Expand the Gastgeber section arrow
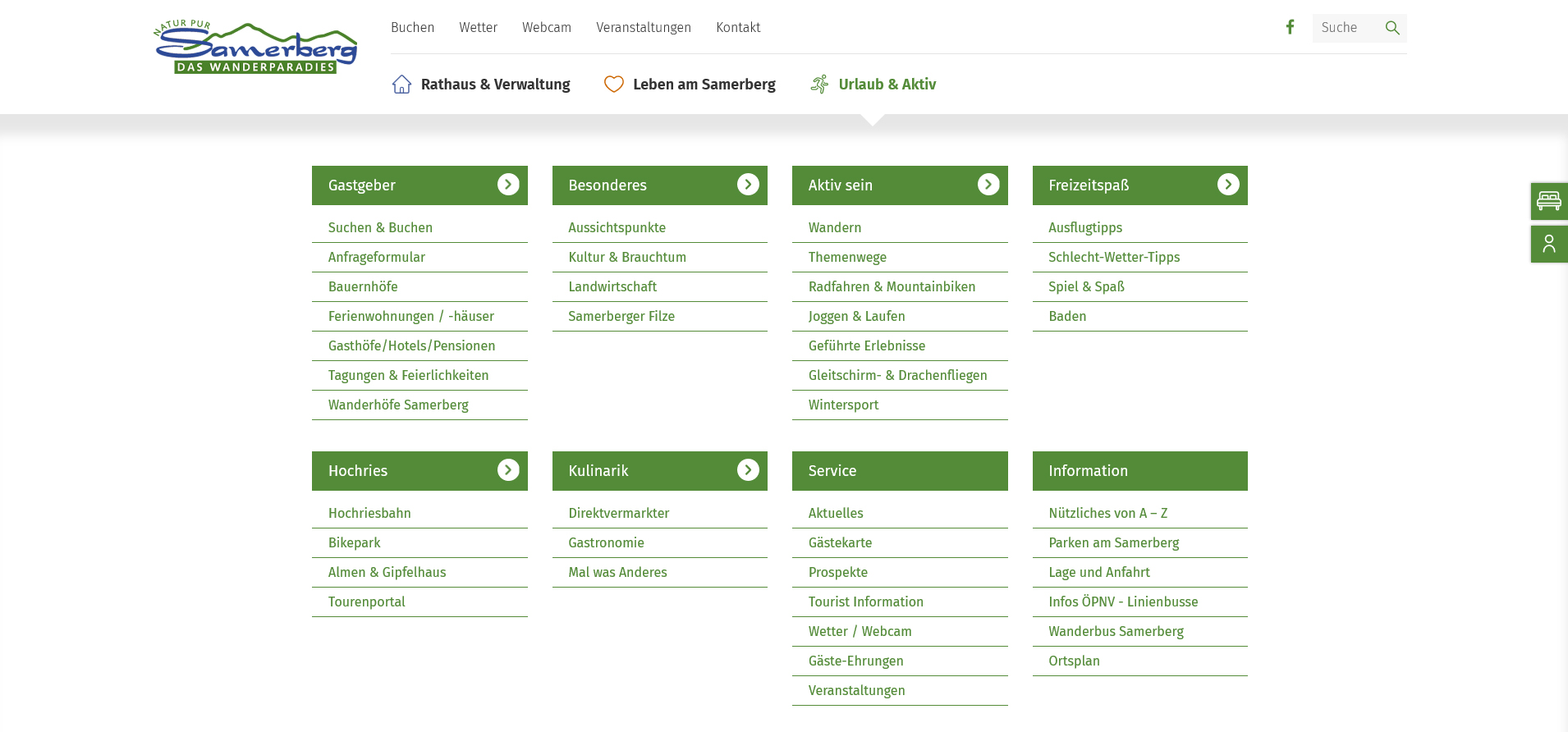The height and width of the screenshot is (732, 1568). click(x=508, y=185)
